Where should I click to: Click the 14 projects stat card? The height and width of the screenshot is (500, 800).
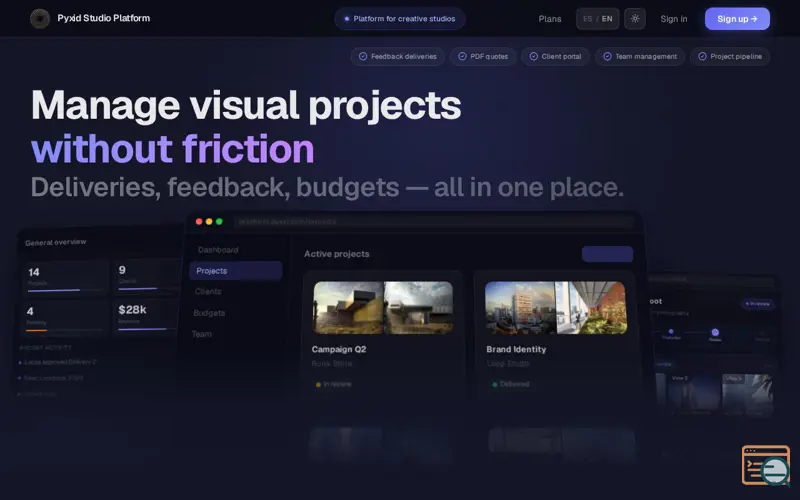point(65,279)
